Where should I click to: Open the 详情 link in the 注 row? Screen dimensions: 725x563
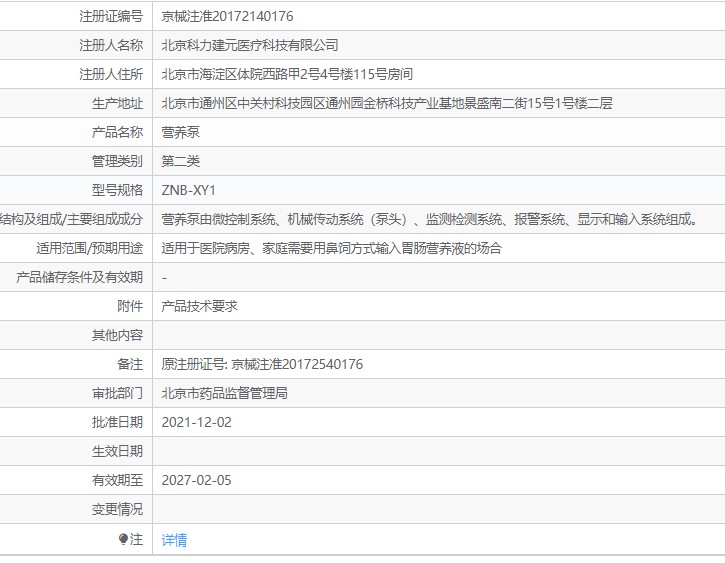(174, 539)
